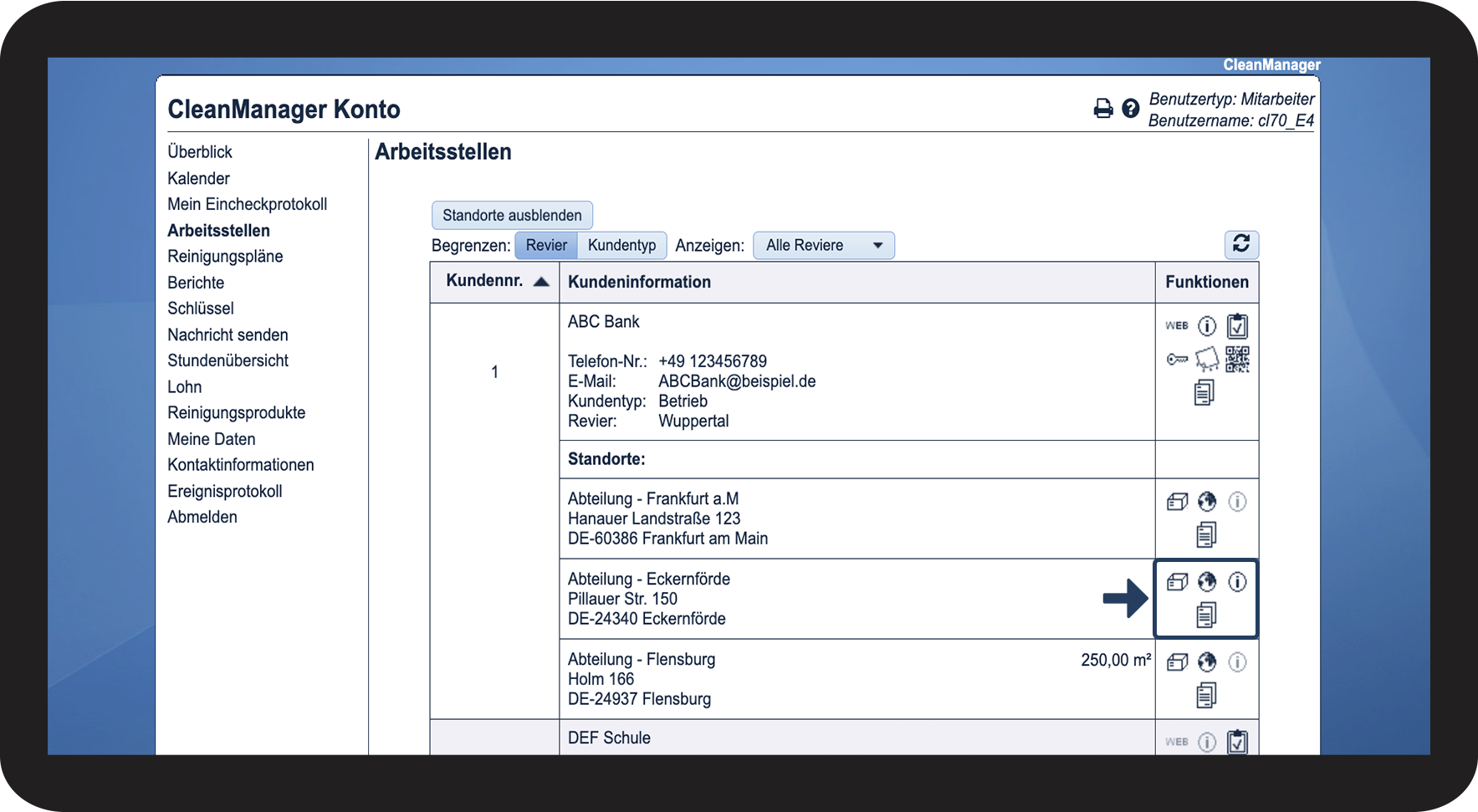
Task: Open ABC Bank WEB icon
Action: [1177, 325]
